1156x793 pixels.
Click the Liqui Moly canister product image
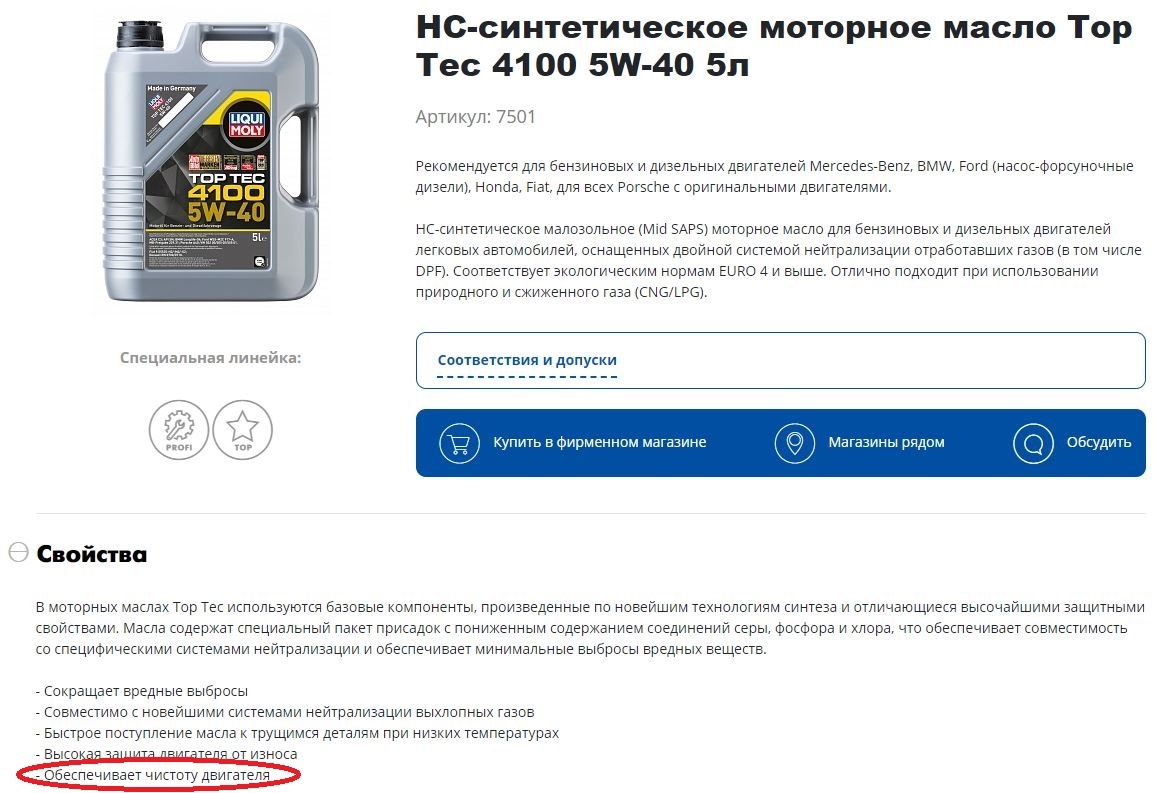212,160
